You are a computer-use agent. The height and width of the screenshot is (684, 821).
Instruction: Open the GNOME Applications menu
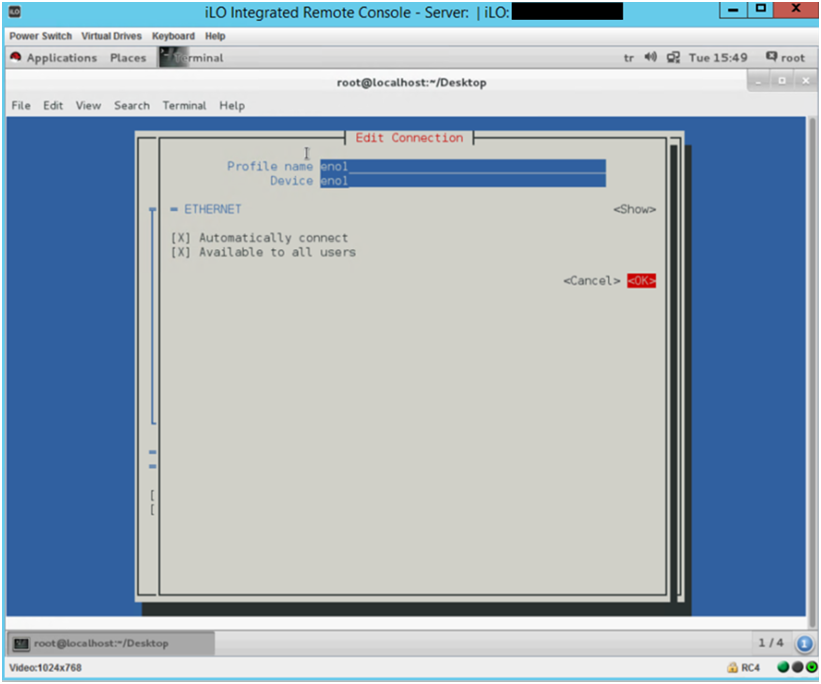tap(62, 58)
